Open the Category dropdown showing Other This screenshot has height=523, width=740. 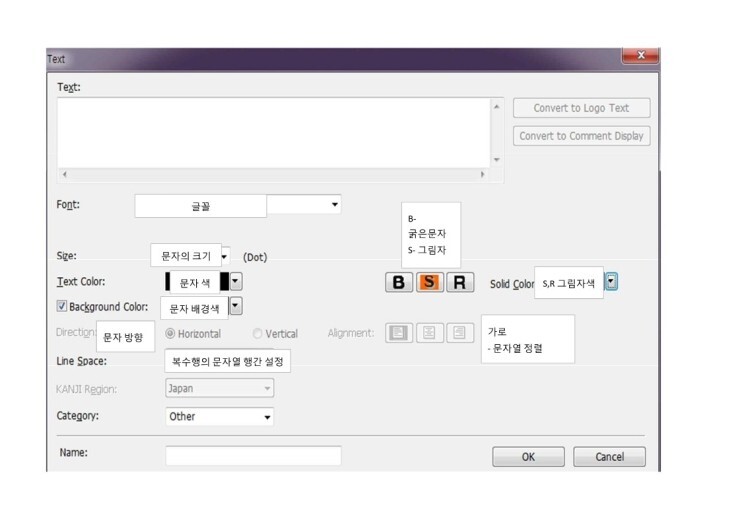219,416
